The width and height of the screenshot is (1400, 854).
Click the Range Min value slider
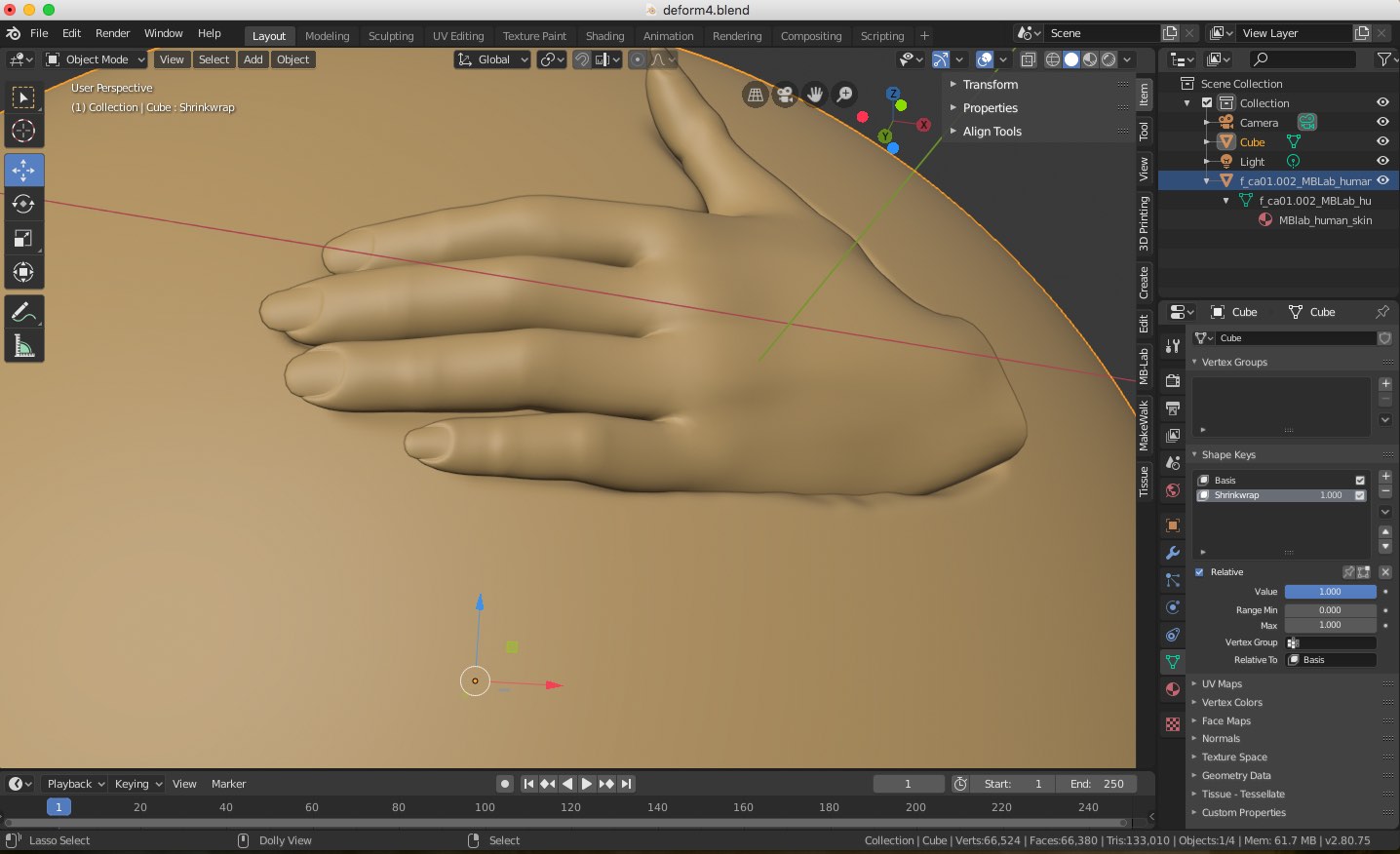[1330, 610]
